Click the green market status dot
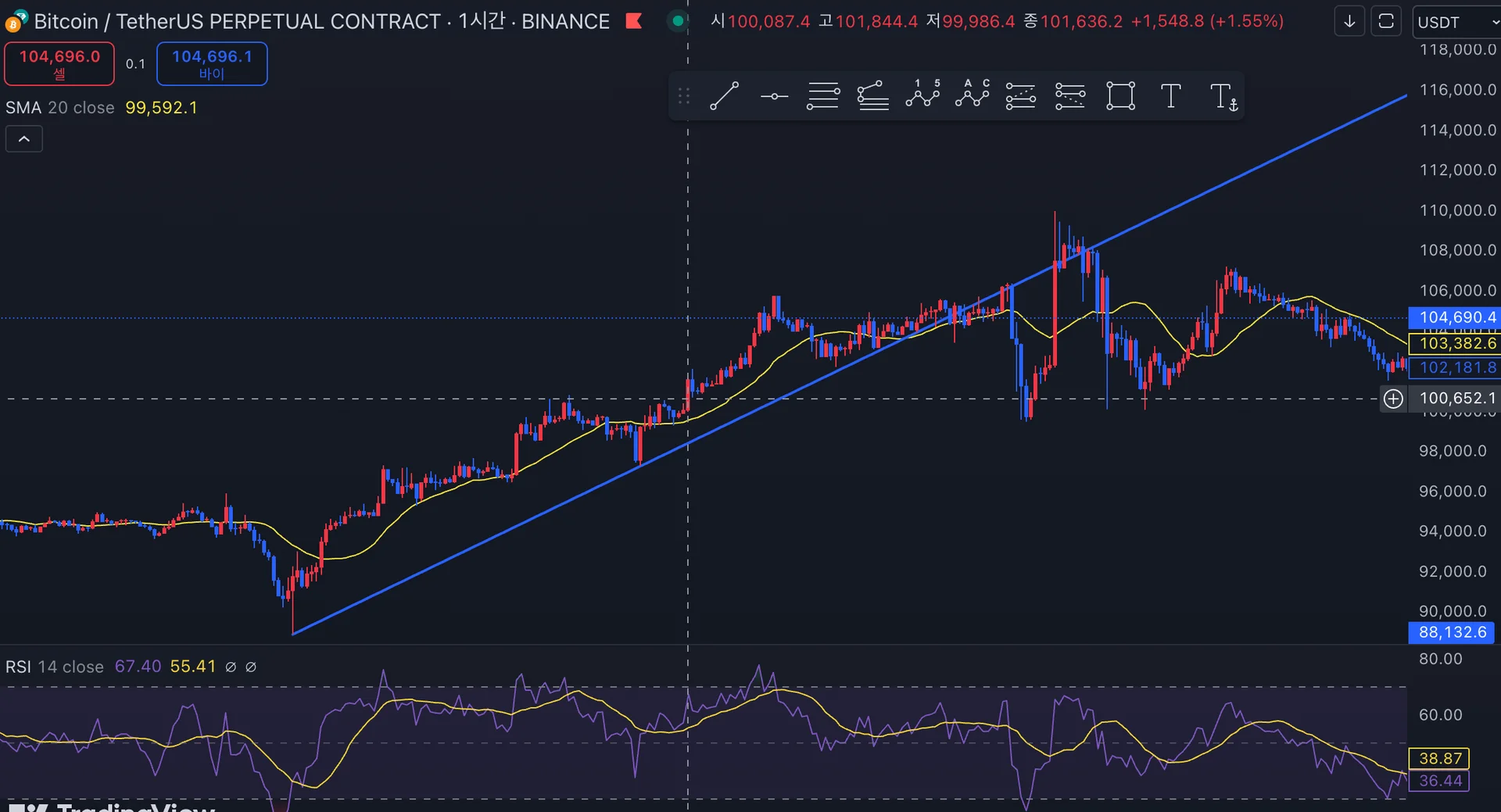The width and height of the screenshot is (1501, 812). [x=678, y=21]
